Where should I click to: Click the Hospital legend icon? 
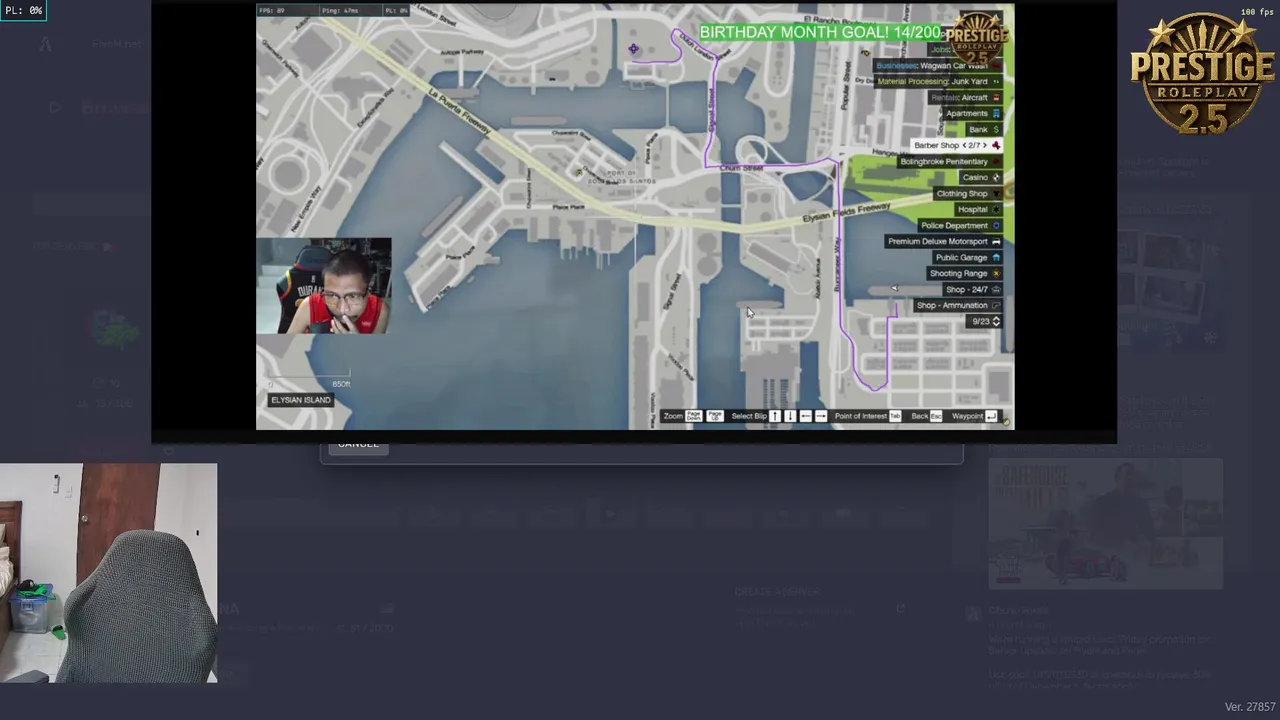[x=996, y=209]
